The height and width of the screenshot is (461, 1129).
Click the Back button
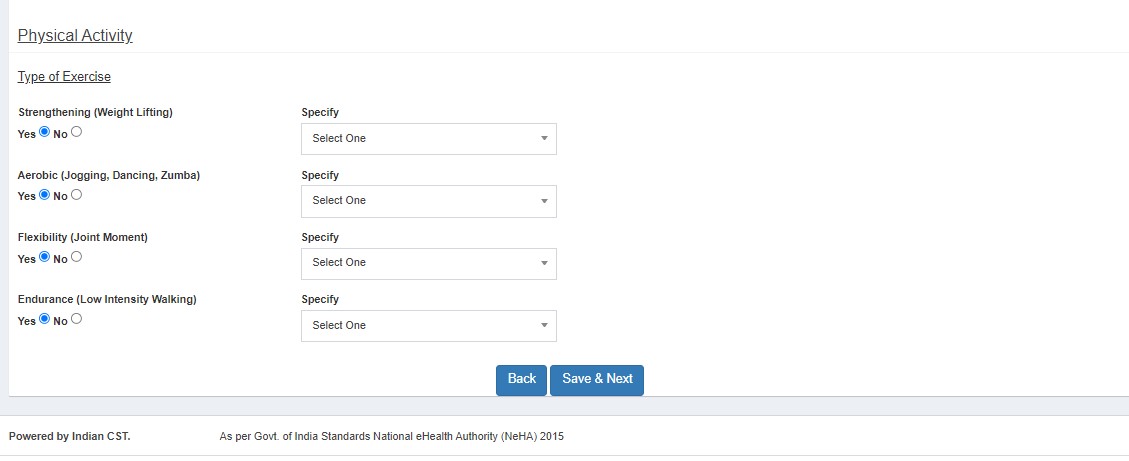tap(521, 379)
